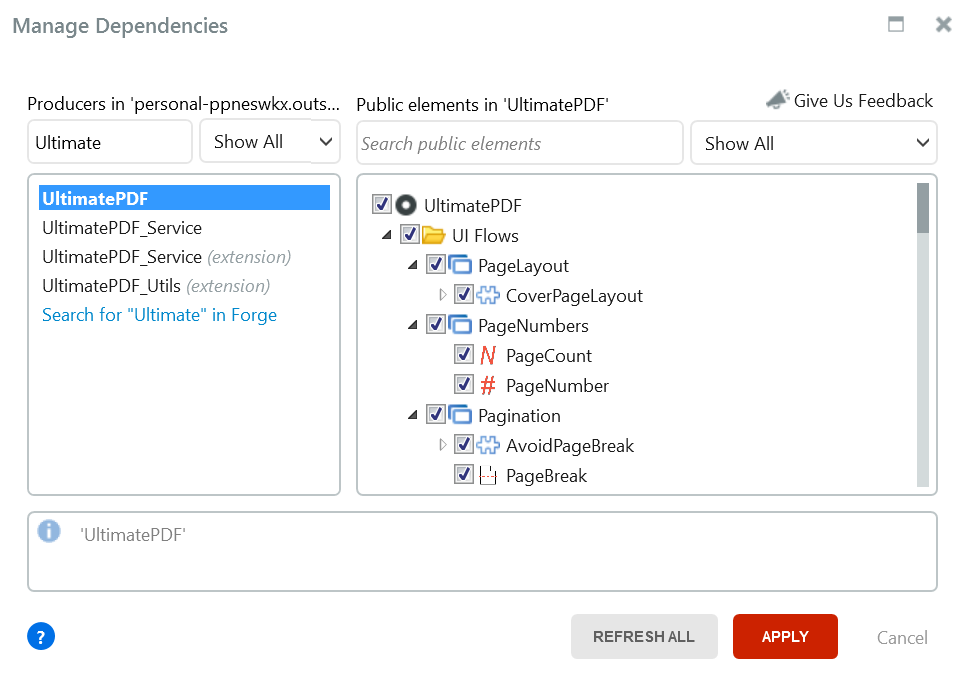The width and height of the screenshot is (965, 686).
Task: Click the PageBreak widget icon
Action: pyautogui.click(x=488, y=475)
